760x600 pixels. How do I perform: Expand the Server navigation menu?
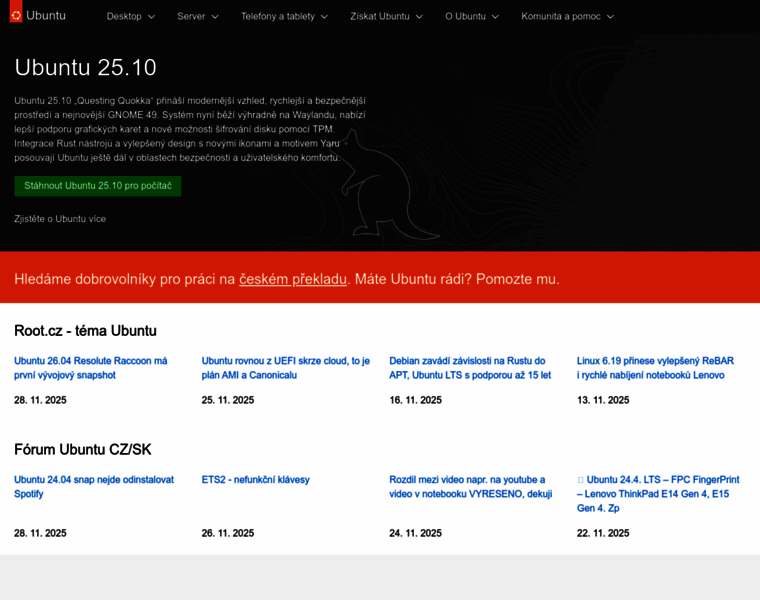coord(198,16)
